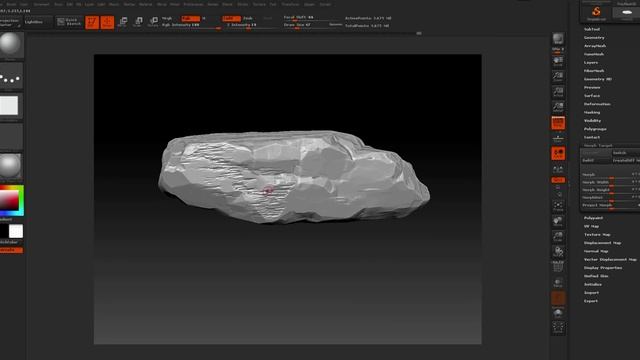
Task: Open the LightBox browser
Action: click(x=37, y=22)
